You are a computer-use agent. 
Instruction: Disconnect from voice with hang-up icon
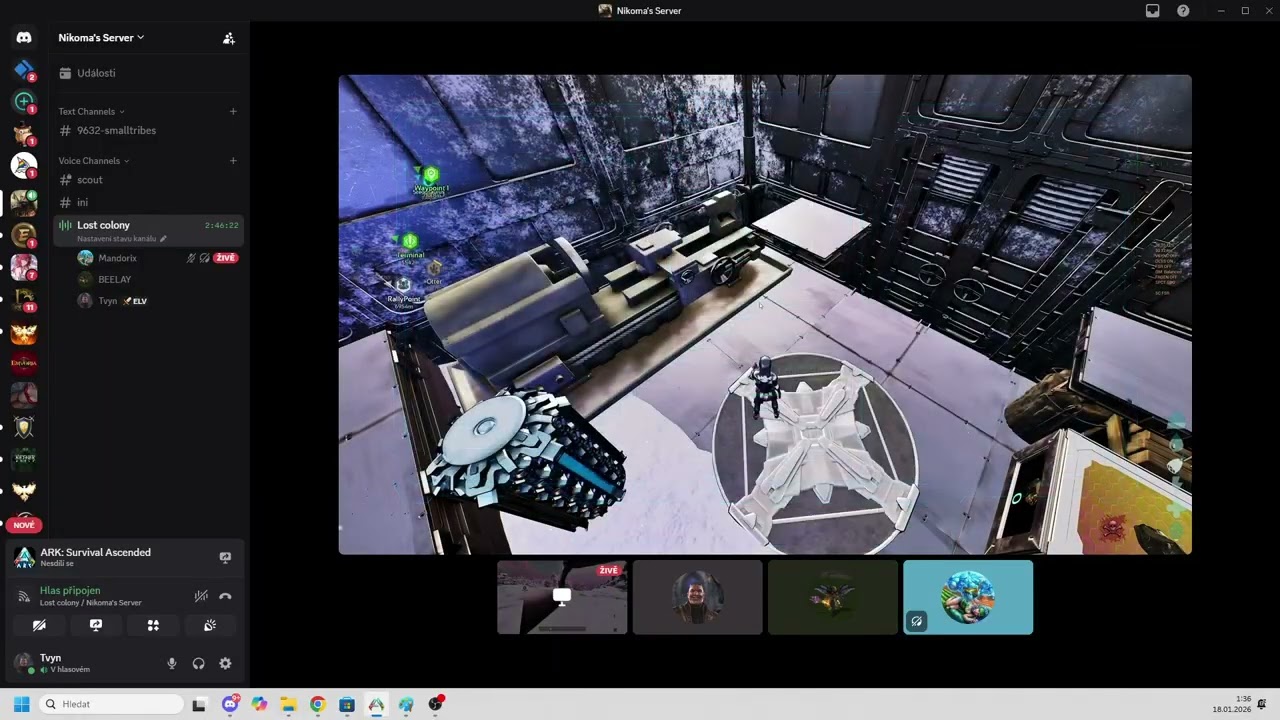point(225,596)
